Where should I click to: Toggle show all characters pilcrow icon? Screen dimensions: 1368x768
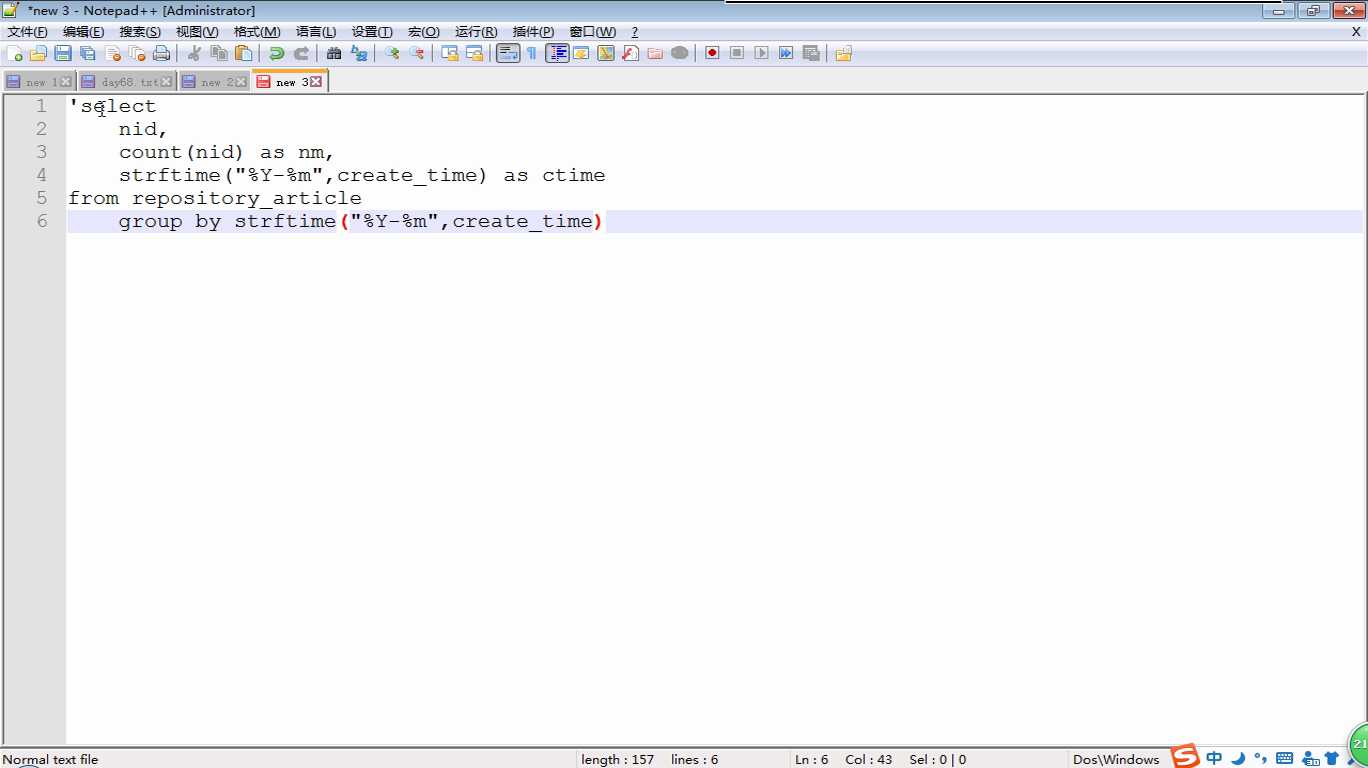[x=532, y=53]
